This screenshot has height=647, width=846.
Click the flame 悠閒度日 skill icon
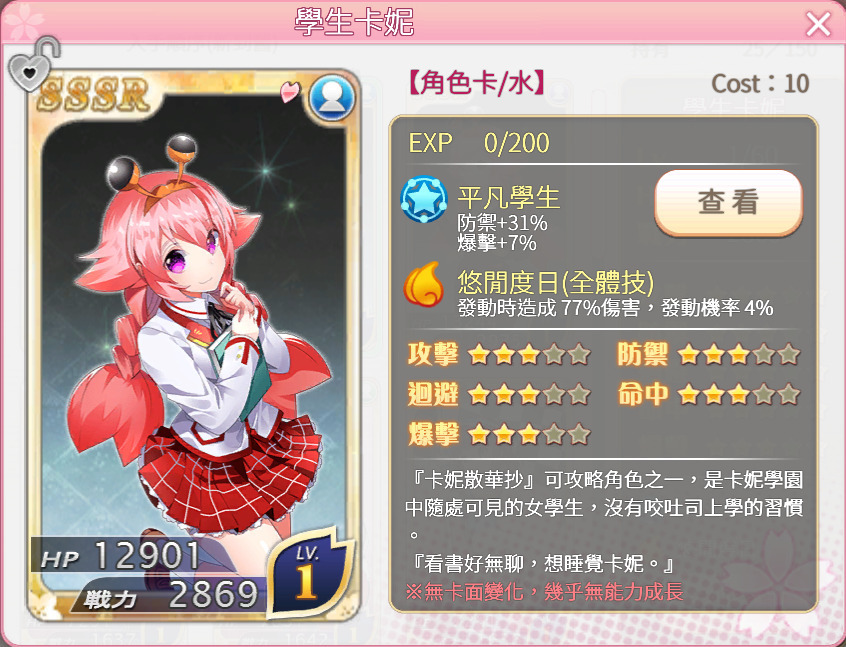point(424,284)
